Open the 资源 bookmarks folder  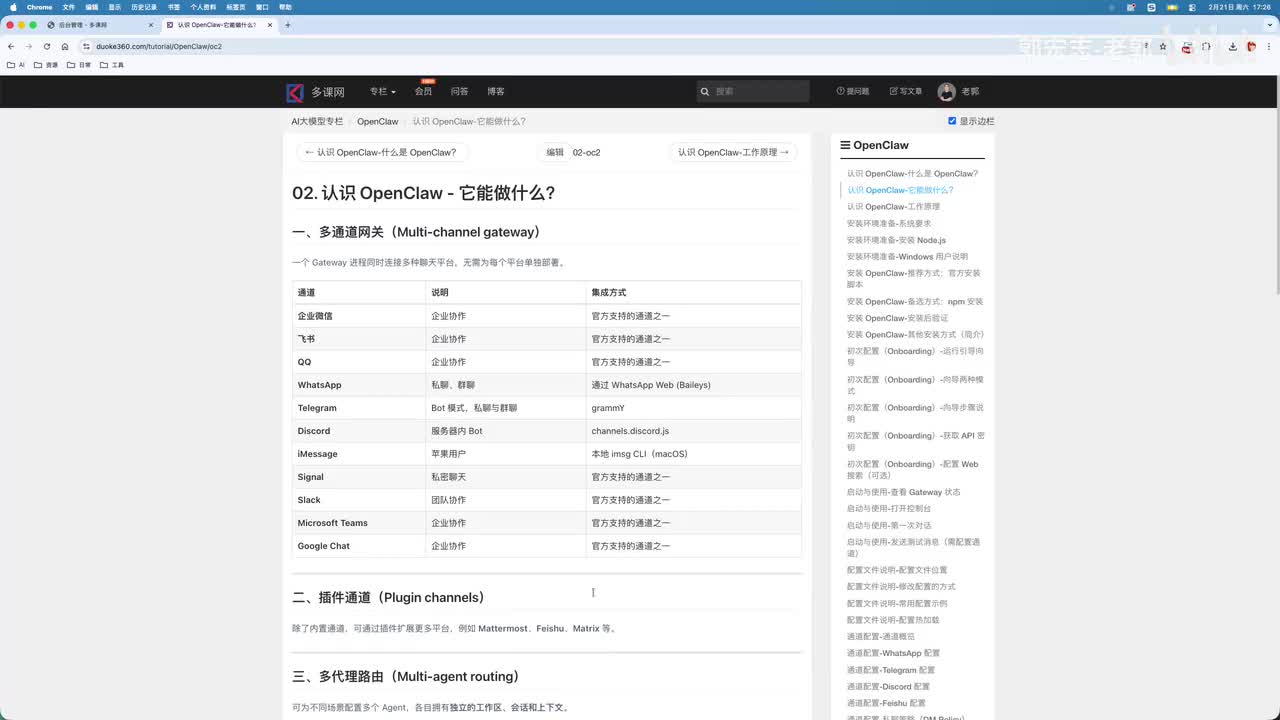[x=46, y=65]
